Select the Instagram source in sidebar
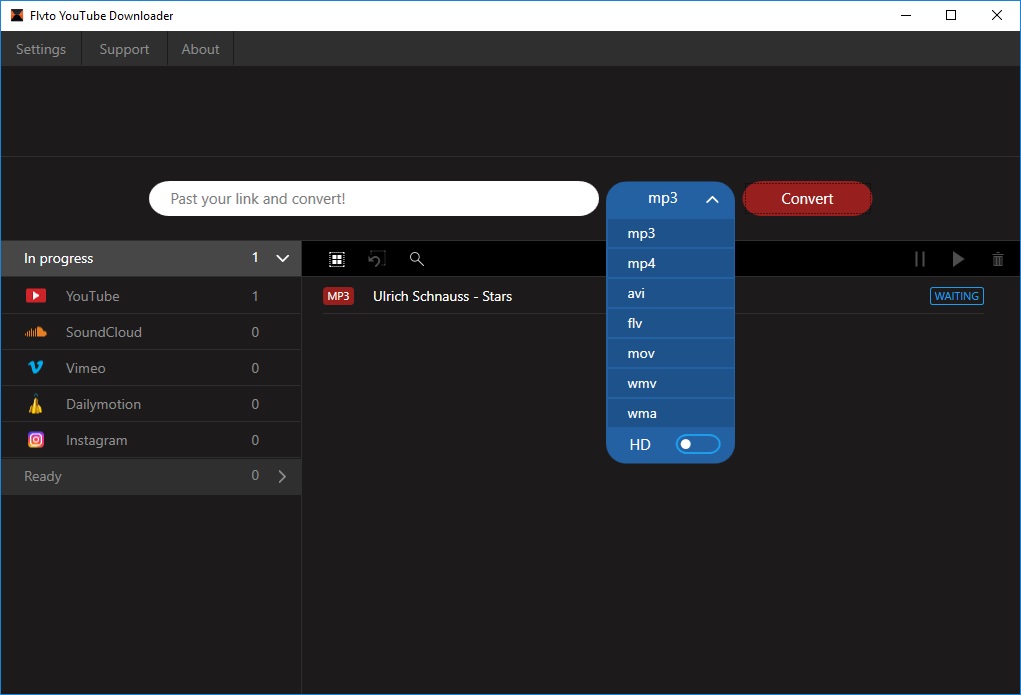The image size is (1021, 695). [x=96, y=440]
